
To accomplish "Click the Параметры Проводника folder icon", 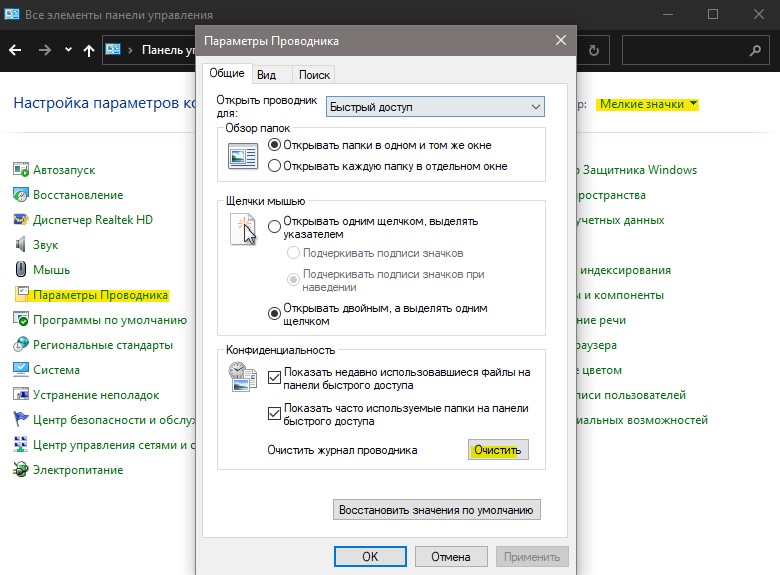I will click(21, 294).
